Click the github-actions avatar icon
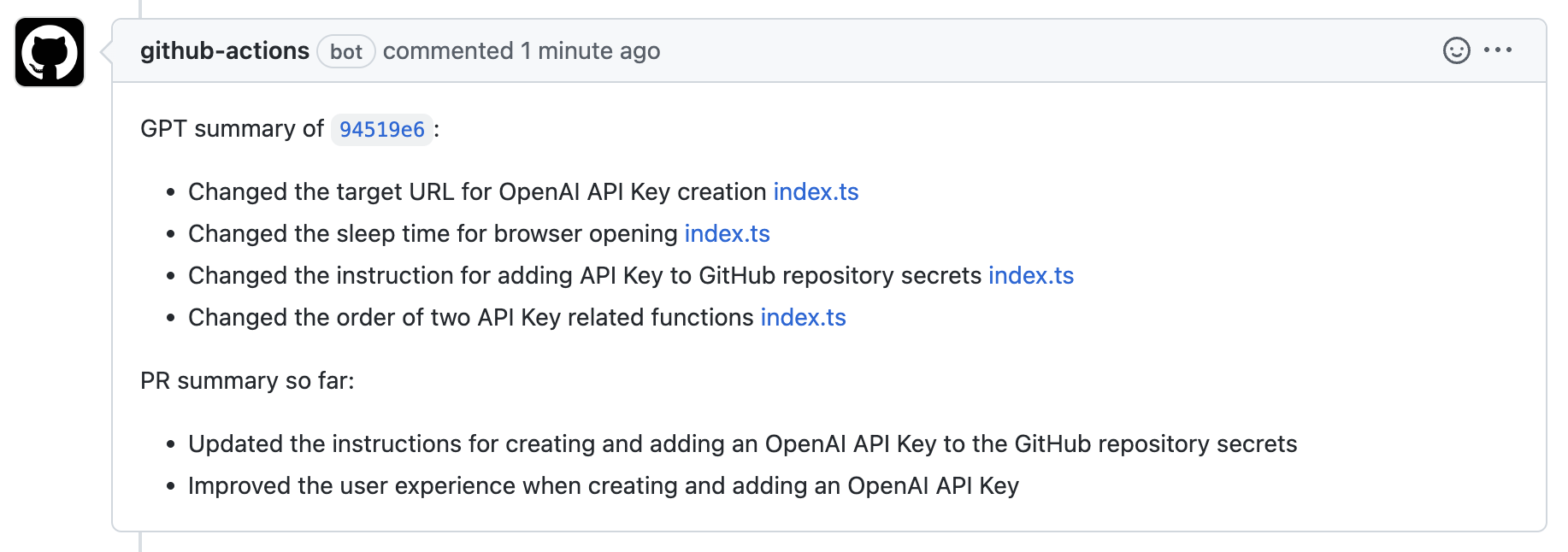 point(50,52)
